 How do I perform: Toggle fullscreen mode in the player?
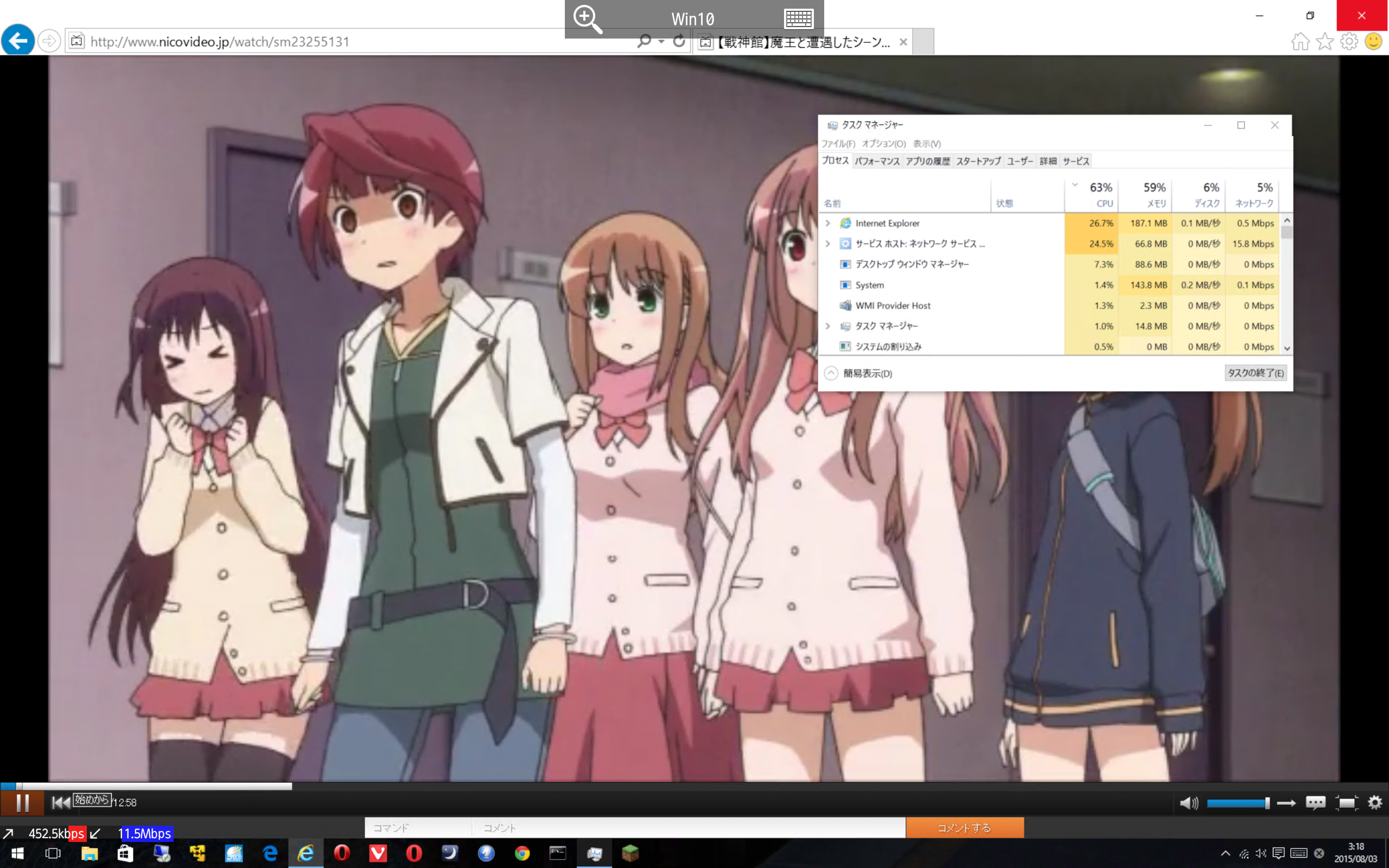coord(1347,802)
